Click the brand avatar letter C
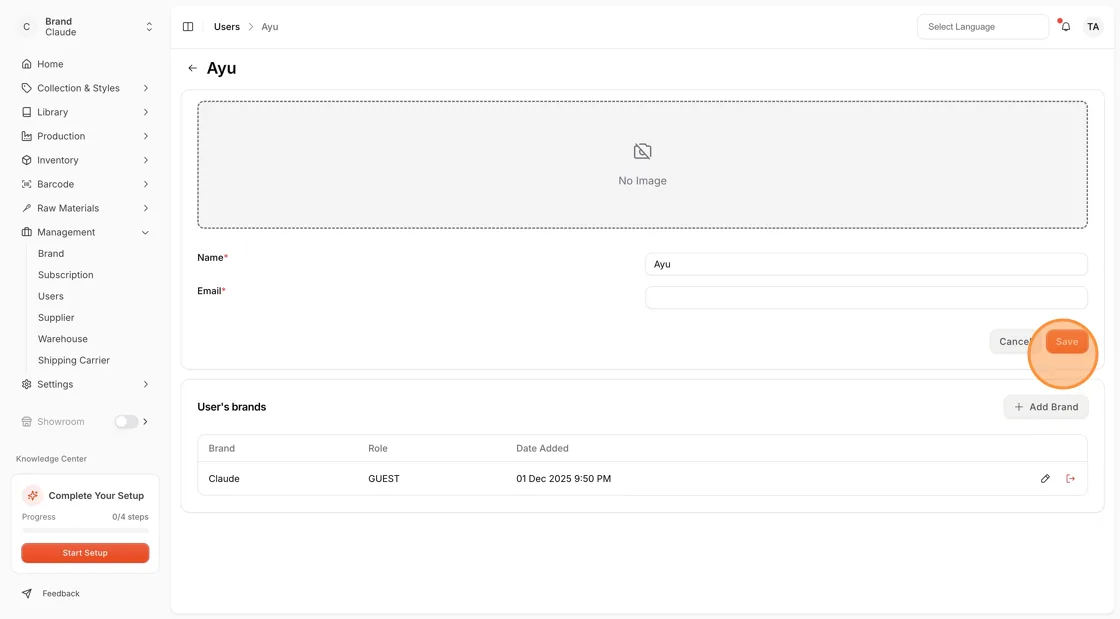Image resolution: width=1120 pixels, height=619 pixels. pos(26,26)
